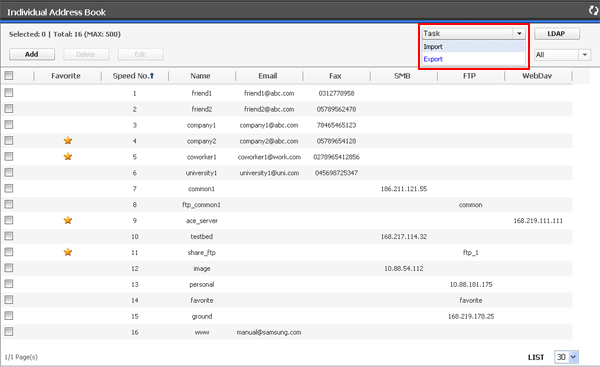Click FTP address 10.88.181.175

(471, 284)
